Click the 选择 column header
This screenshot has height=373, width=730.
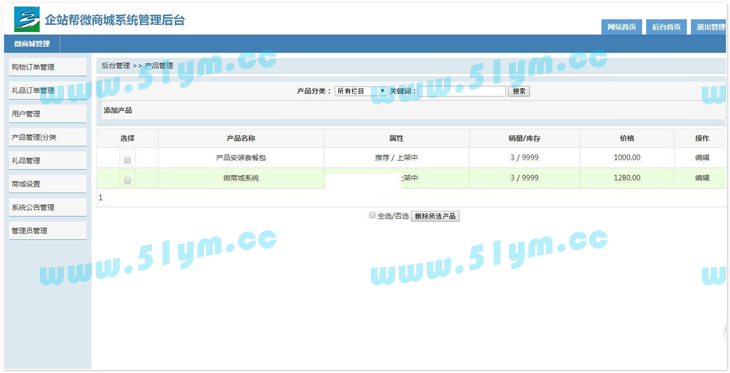click(x=128, y=138)
